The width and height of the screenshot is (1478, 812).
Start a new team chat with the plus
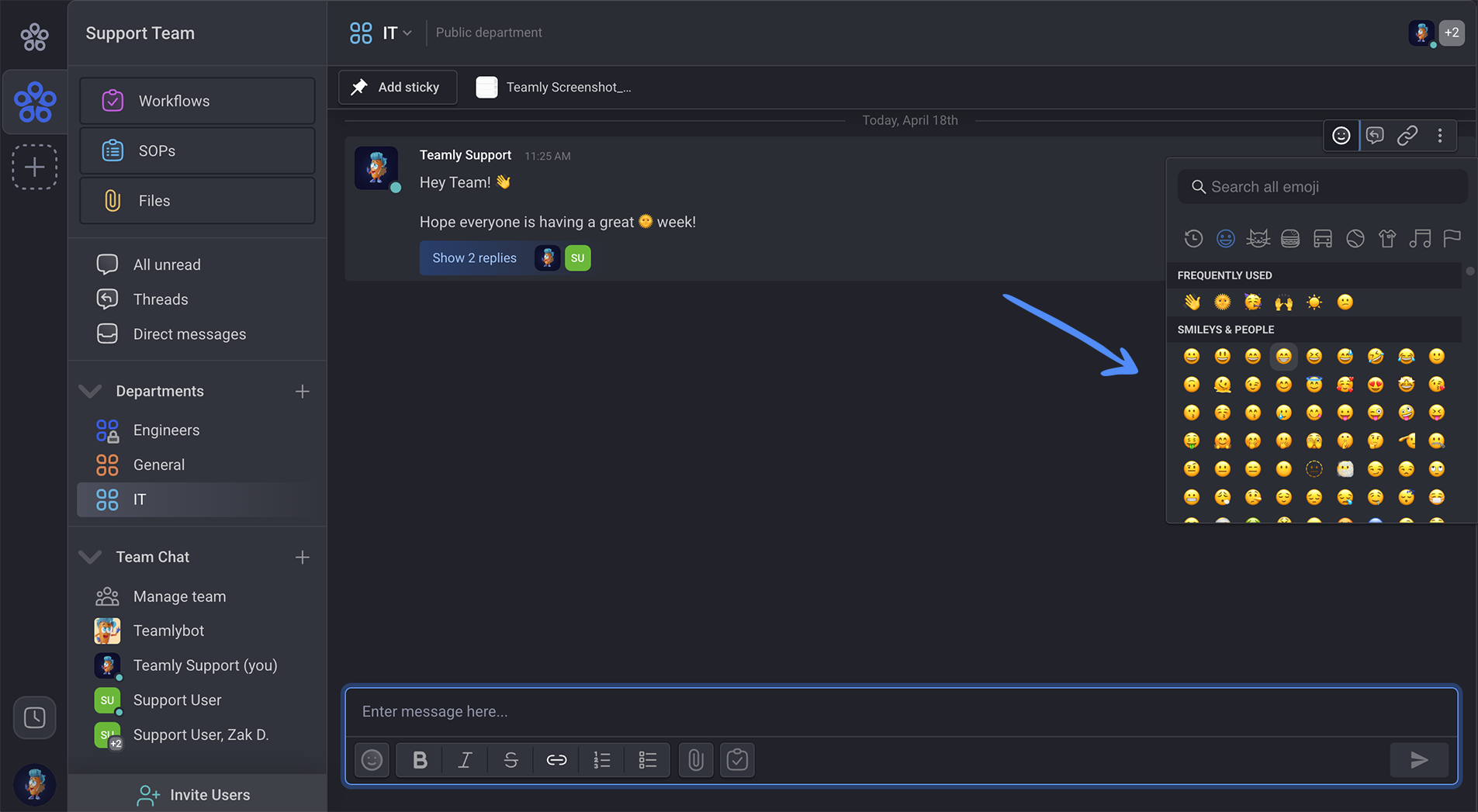click(x=303, y=557)
